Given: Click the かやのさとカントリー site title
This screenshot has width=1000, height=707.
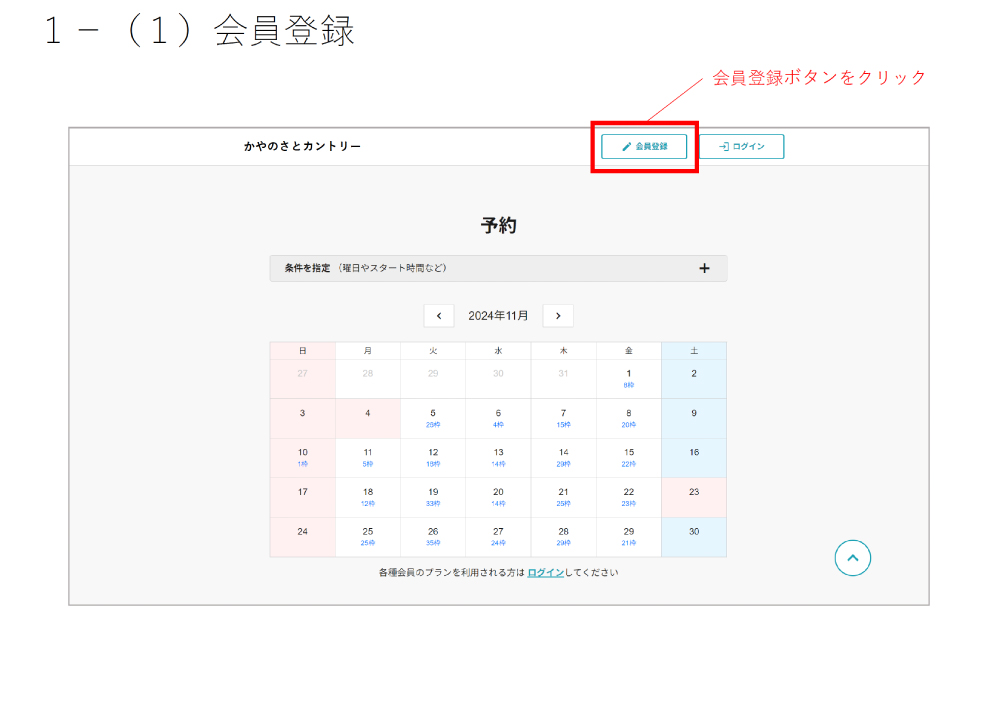Looking at the screenshot, I should [302, 146].
